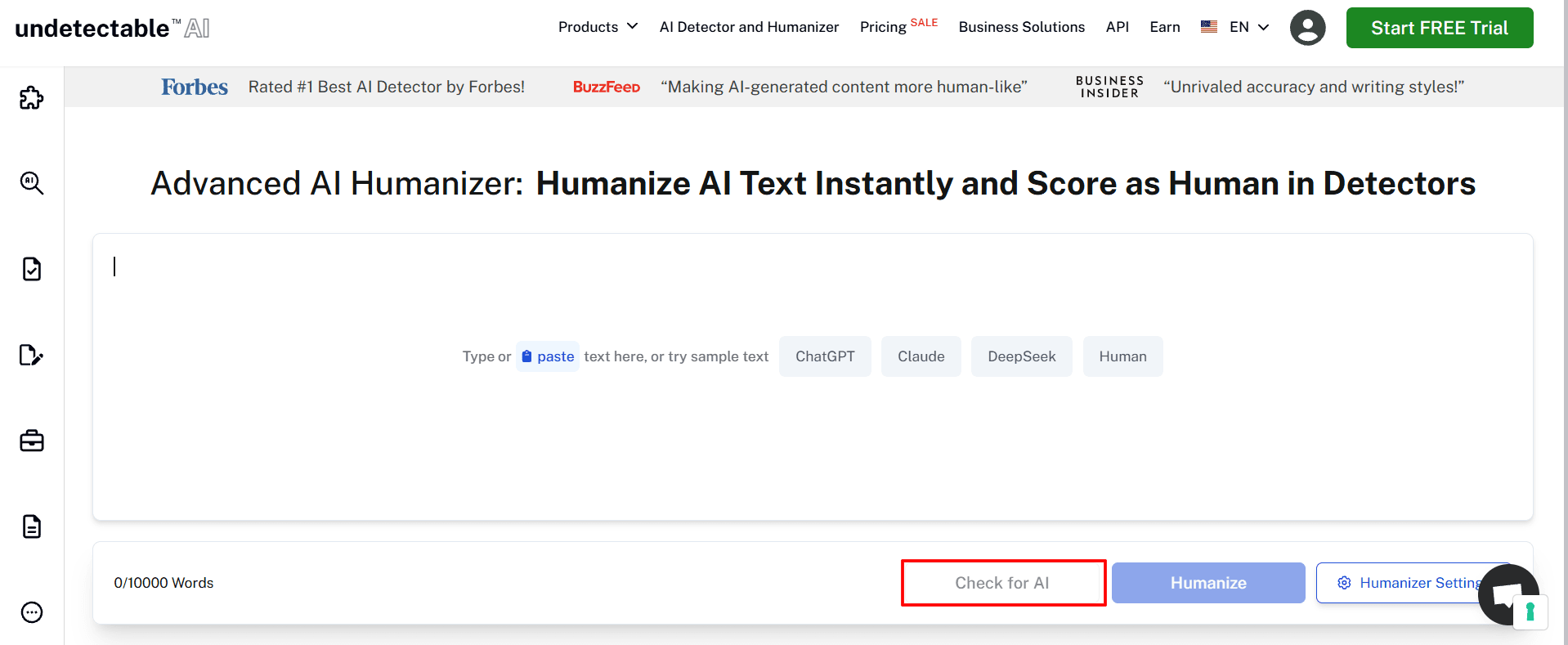Click the Humanize button
Image resolution: width=1568 pixels, height=645 pixels.
tap(1208, 583)
